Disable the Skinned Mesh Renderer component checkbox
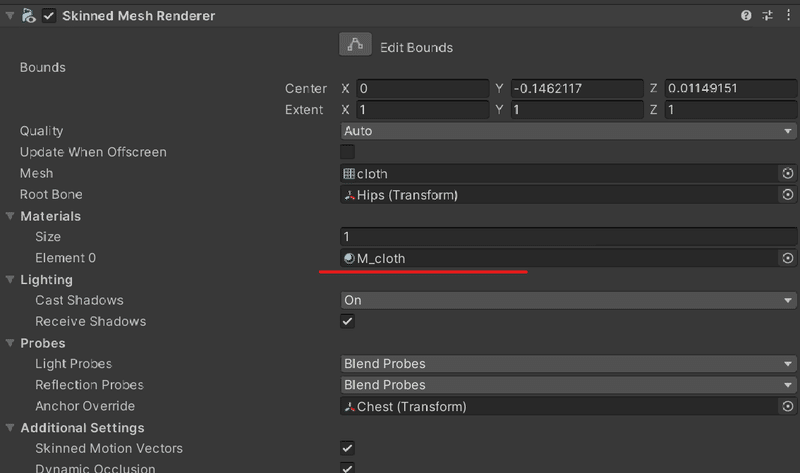This screenshot has width=800, height=473. 49,16
